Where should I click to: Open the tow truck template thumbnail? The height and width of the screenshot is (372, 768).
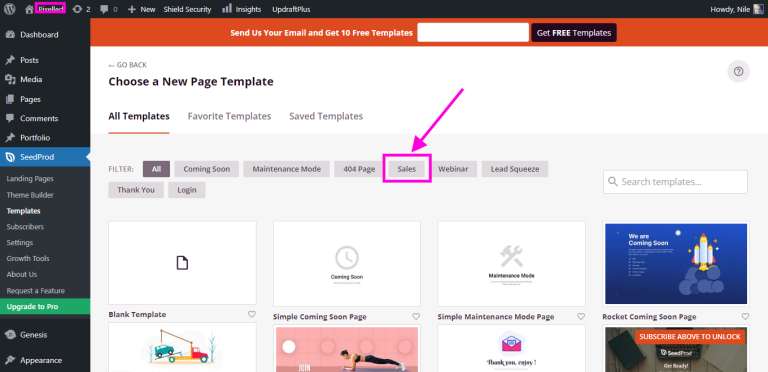point(182,348)
